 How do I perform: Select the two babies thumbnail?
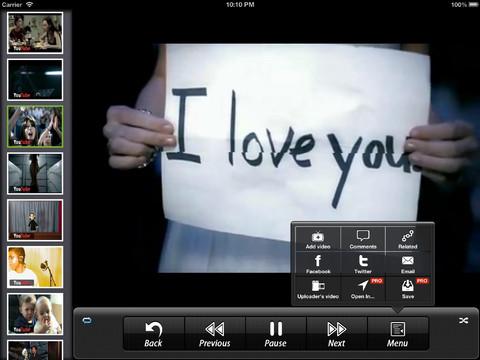pyautogui.click(x=35, y=314)
